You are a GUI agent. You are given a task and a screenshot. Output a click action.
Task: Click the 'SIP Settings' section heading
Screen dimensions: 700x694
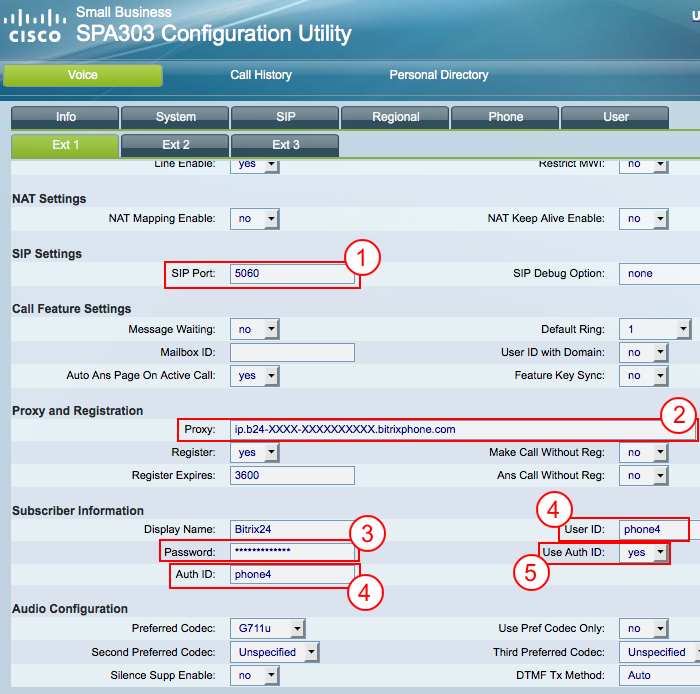[47, 254]
